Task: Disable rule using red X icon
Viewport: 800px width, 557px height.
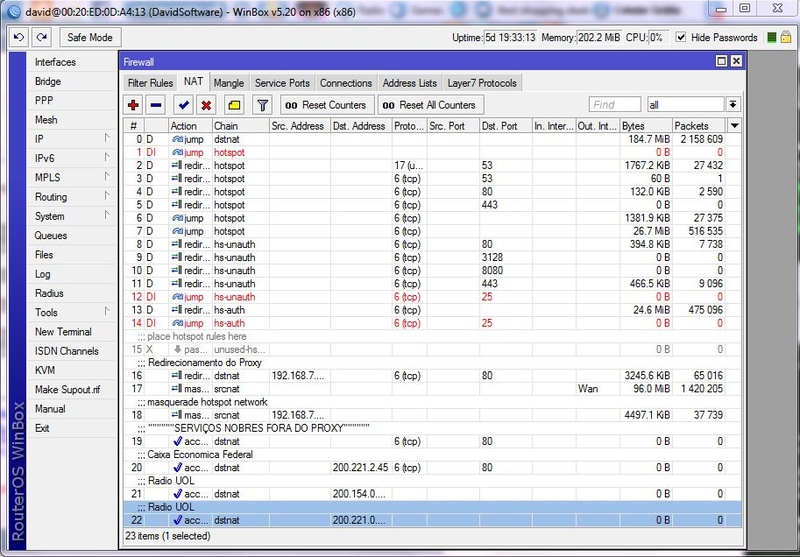Action: (x=206, y=105)
